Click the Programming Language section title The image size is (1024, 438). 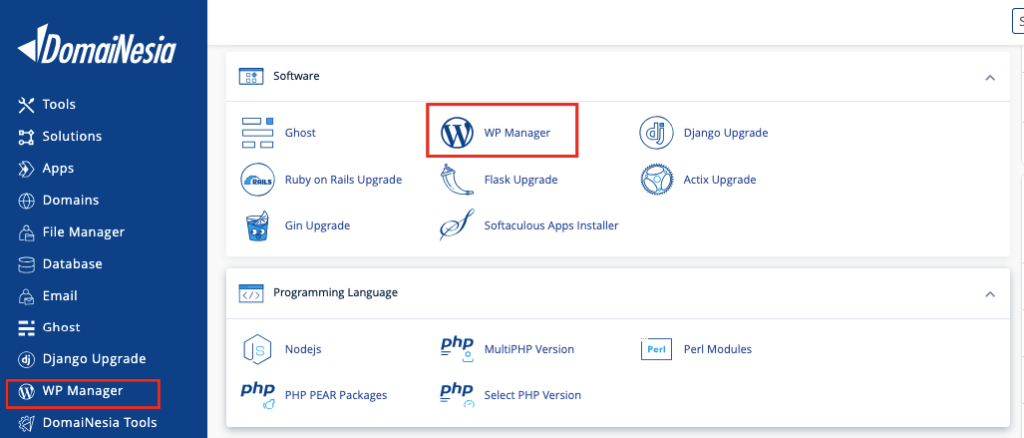tap(335, 293)
